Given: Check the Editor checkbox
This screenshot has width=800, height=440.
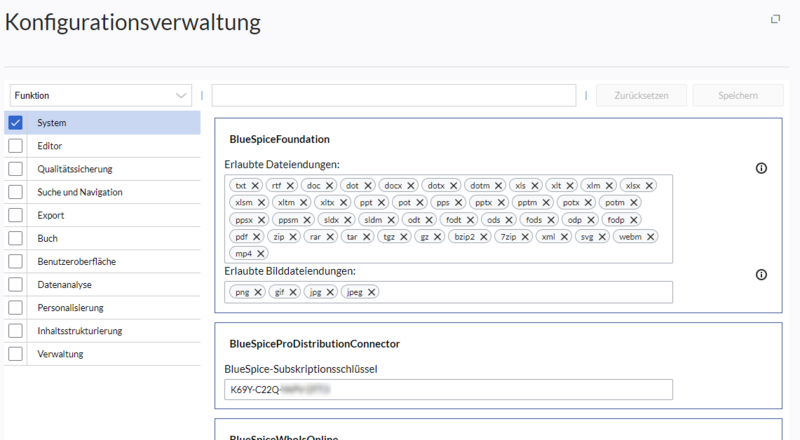Looking at the screenshot, I should (x=15, y=146).
